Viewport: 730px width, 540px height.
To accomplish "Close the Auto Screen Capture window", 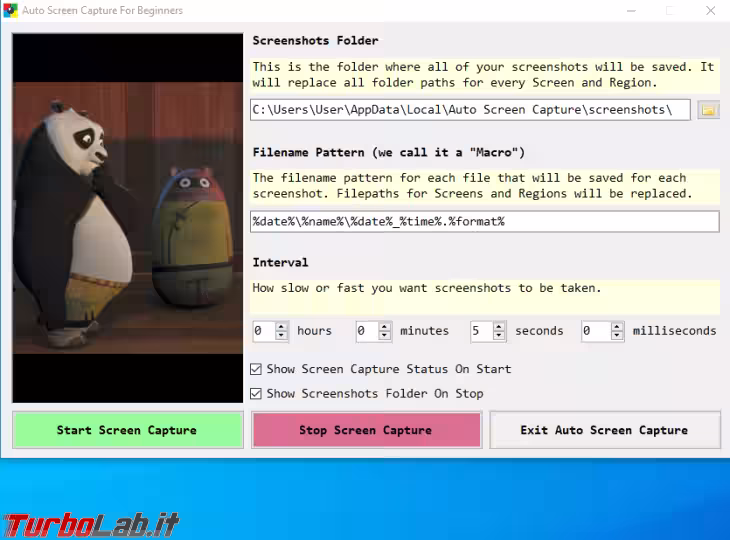I will (710, 10).
